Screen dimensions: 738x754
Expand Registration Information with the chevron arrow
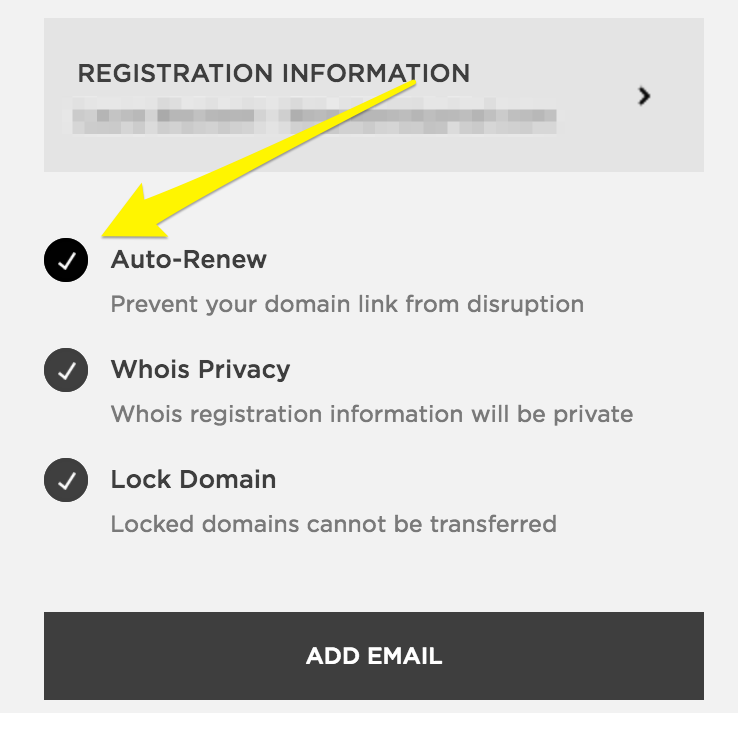(644, 96)
